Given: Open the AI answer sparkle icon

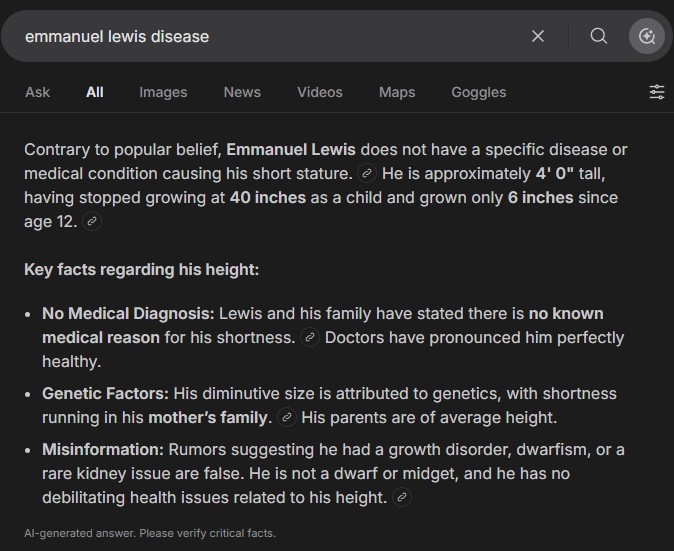Looking at the screenshot, I should pos(647,36).
